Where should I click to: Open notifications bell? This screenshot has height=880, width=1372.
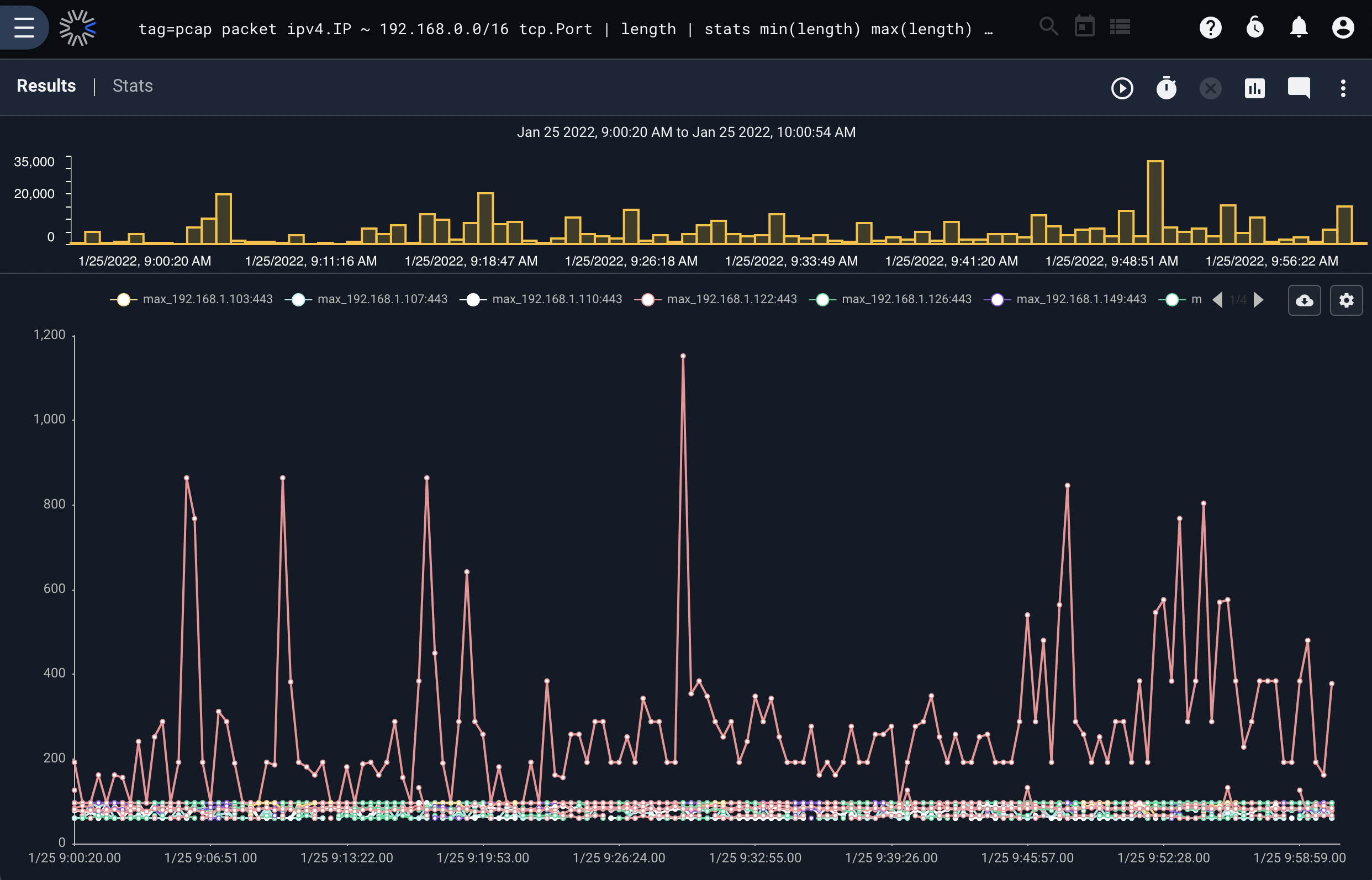coord(1299,28)
